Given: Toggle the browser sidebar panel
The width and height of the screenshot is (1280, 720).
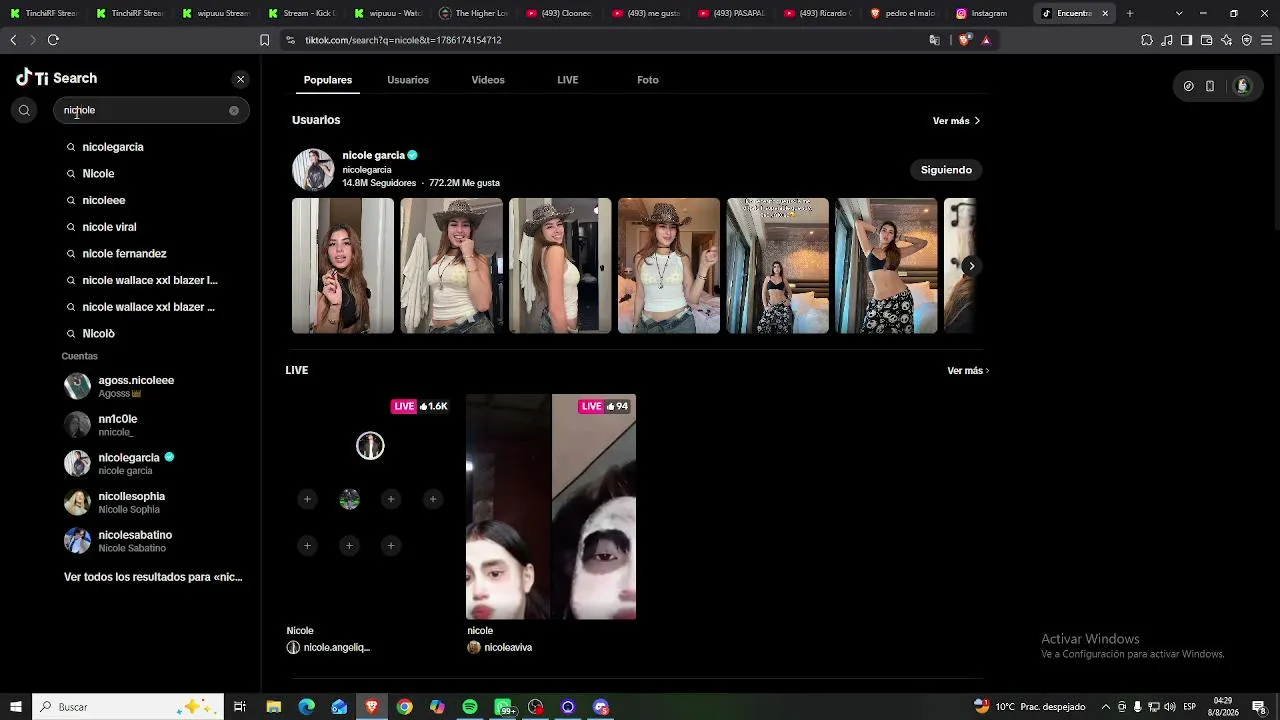Looking at the screenshot, I should pos(1187,40).
